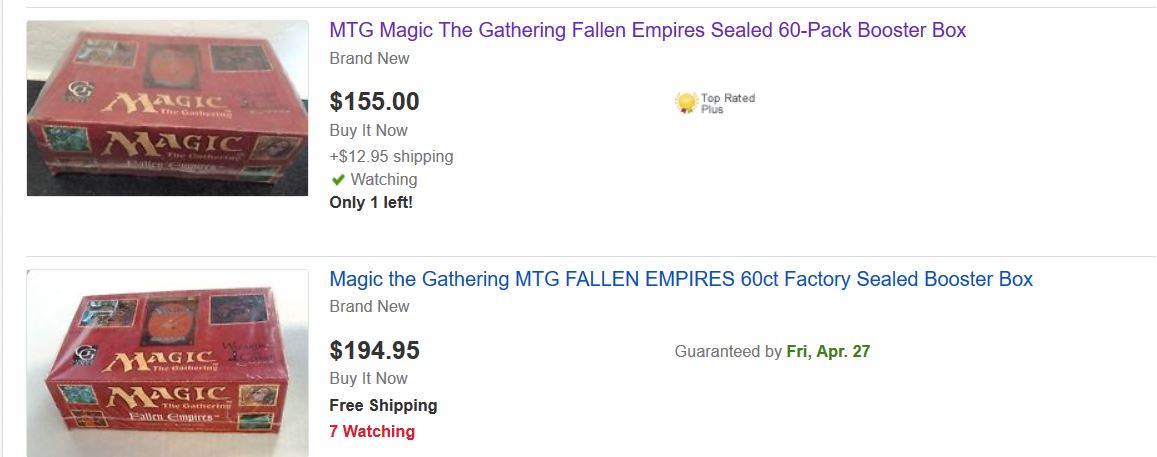Click the Top Rated Plus badge icon
Image resolution: width=1157 pixels, height=457 pixels.
(686, 102)
